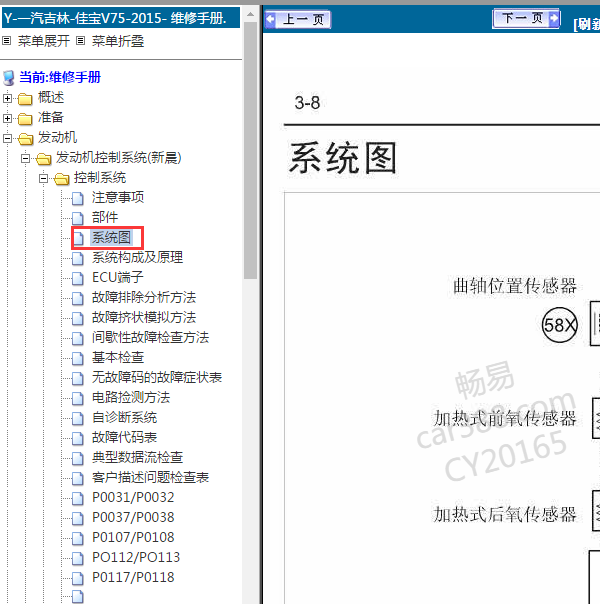Collapse the 控制系统 tree node

click(x=44, y=179)
